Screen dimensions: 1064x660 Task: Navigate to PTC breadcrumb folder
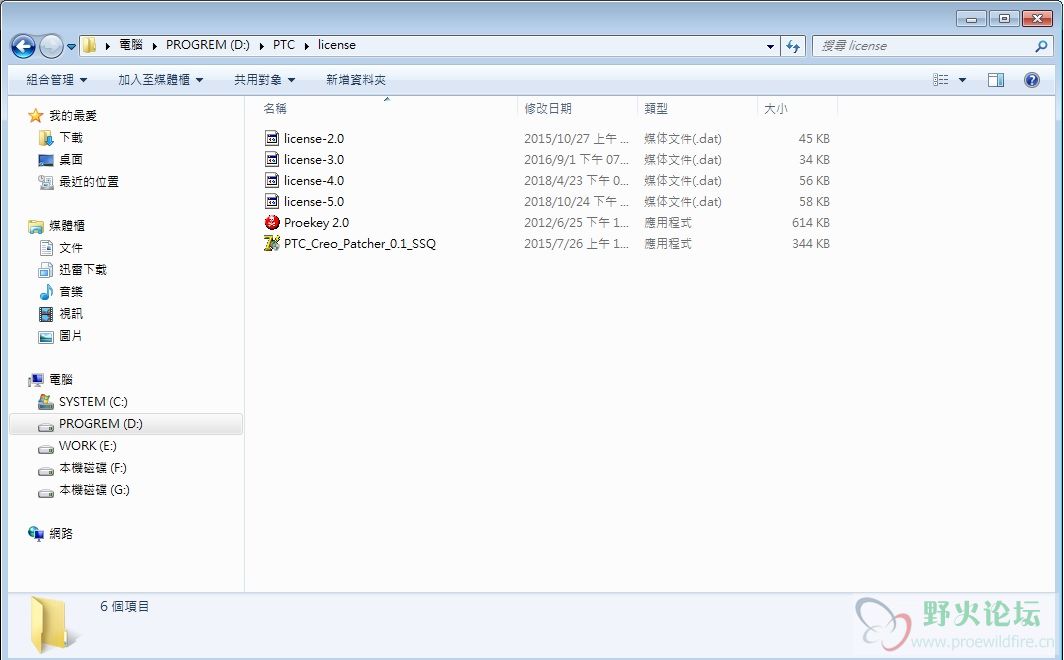point(284,45)
